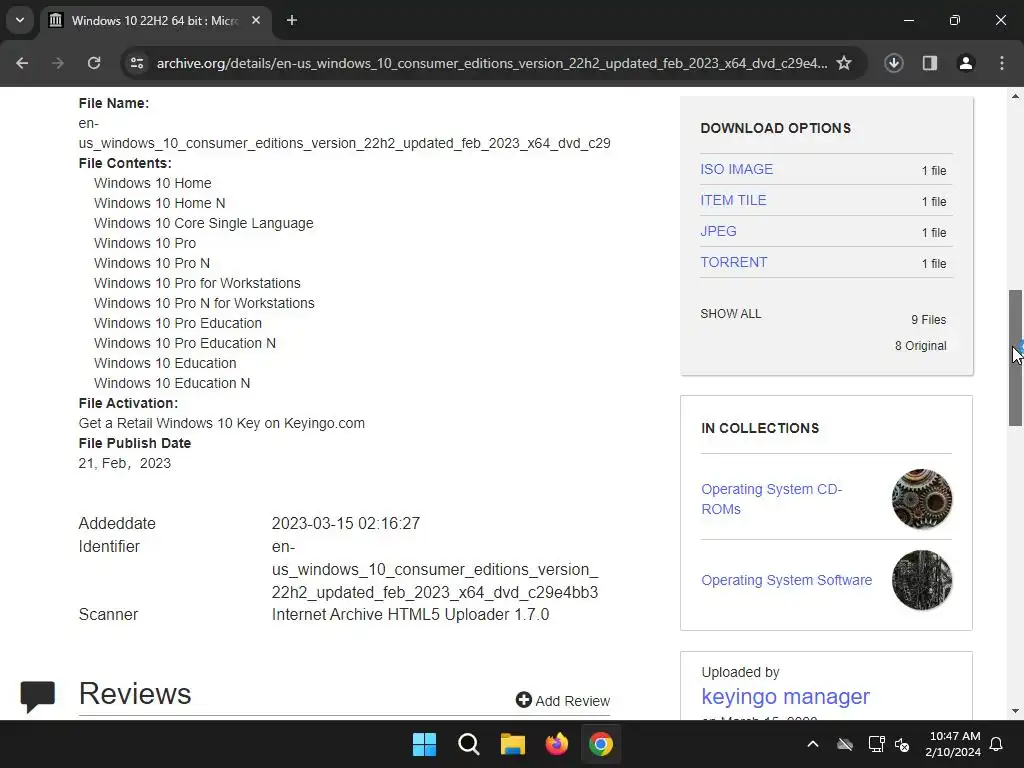The width and height of the screenshot is (1024, 768).
Task: Reload the archive.org page
Action: [94, 63]
